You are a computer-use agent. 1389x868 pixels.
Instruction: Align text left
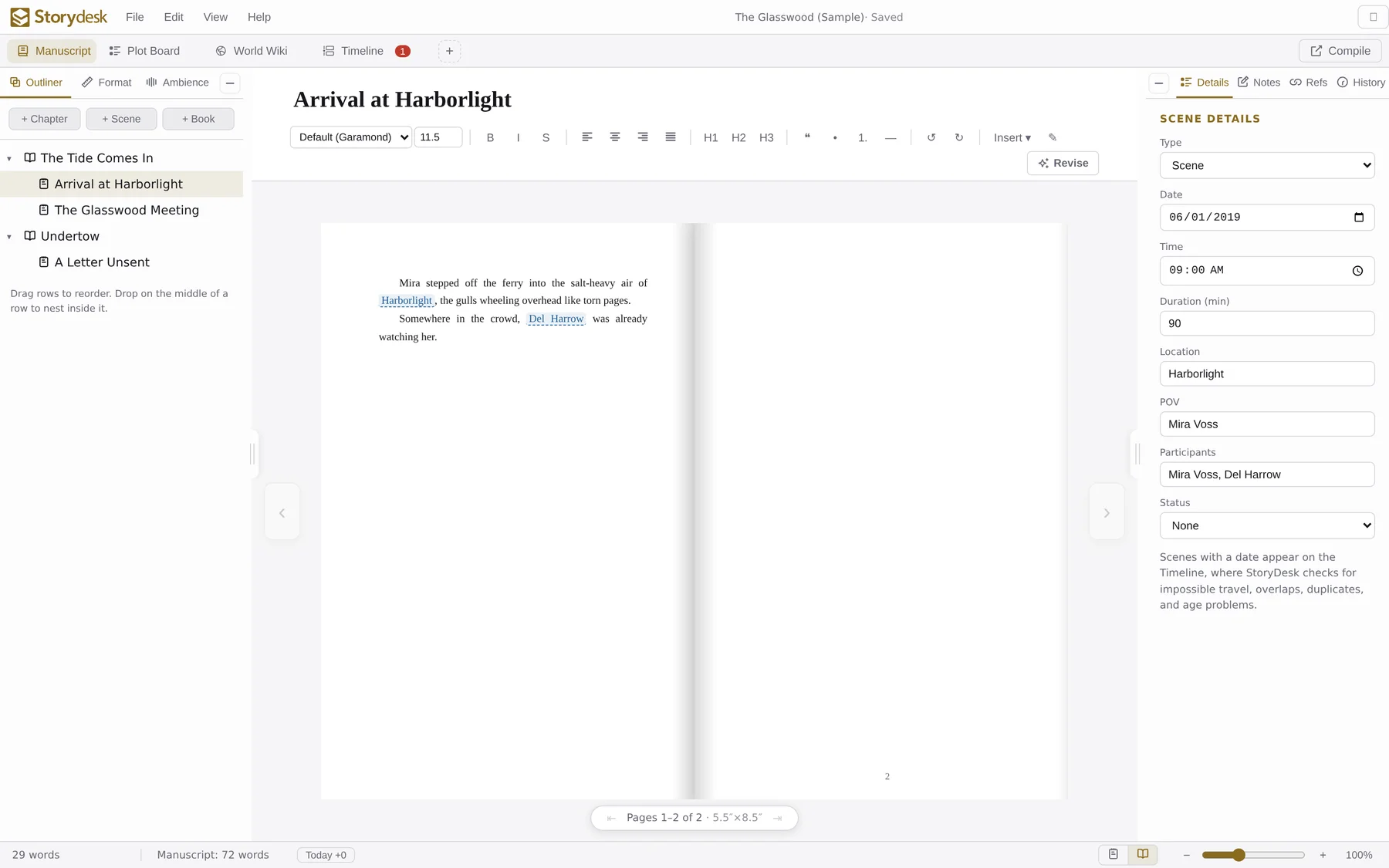coord(587,137)
